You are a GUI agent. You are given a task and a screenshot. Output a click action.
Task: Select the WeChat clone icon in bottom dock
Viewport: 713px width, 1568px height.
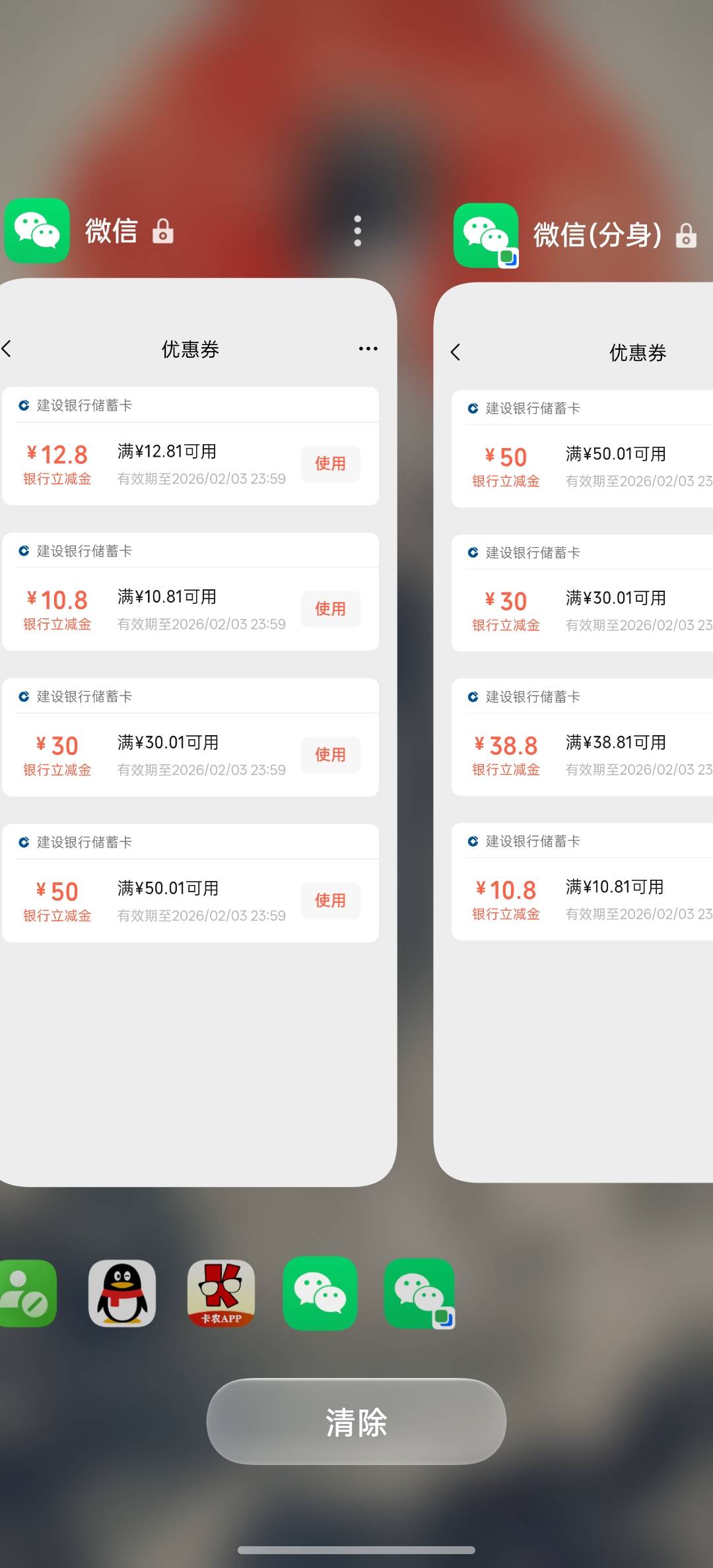419,1293
